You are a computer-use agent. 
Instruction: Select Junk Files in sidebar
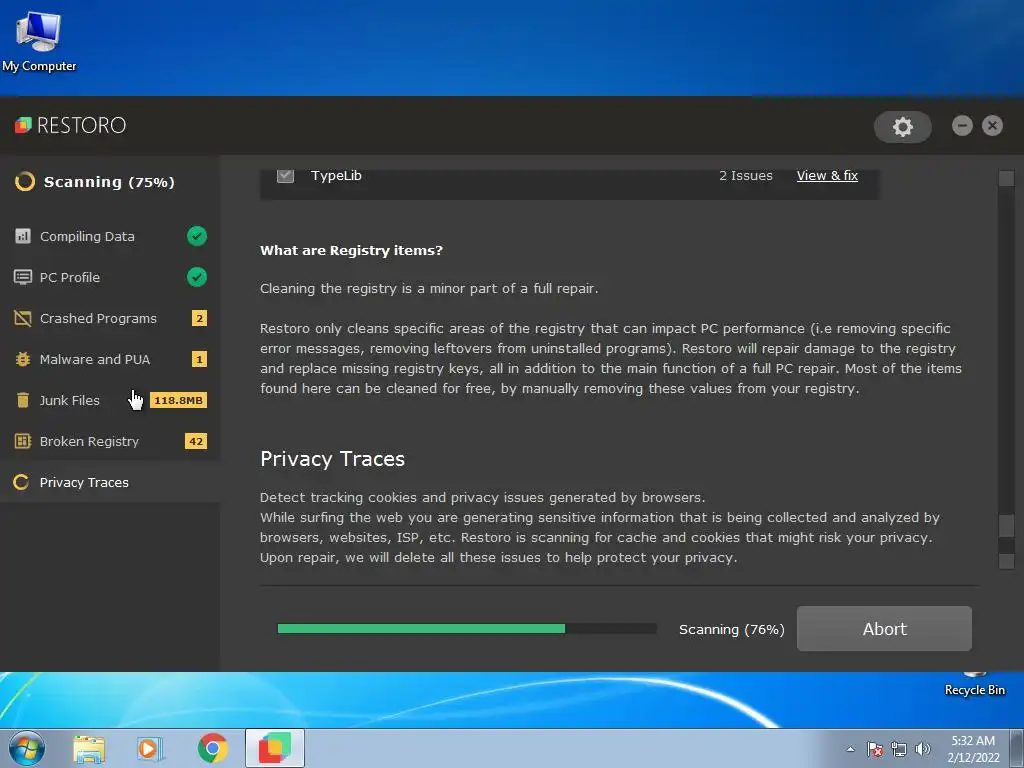pos(110,400)
